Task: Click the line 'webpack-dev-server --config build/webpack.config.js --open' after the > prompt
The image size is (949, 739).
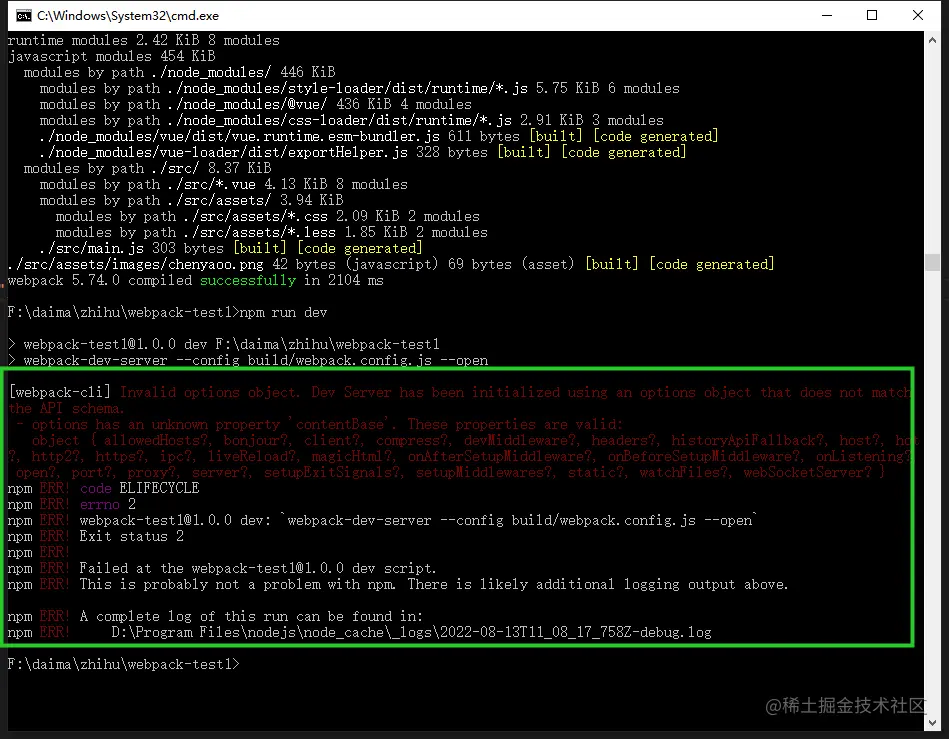Action: coord(255,361)
